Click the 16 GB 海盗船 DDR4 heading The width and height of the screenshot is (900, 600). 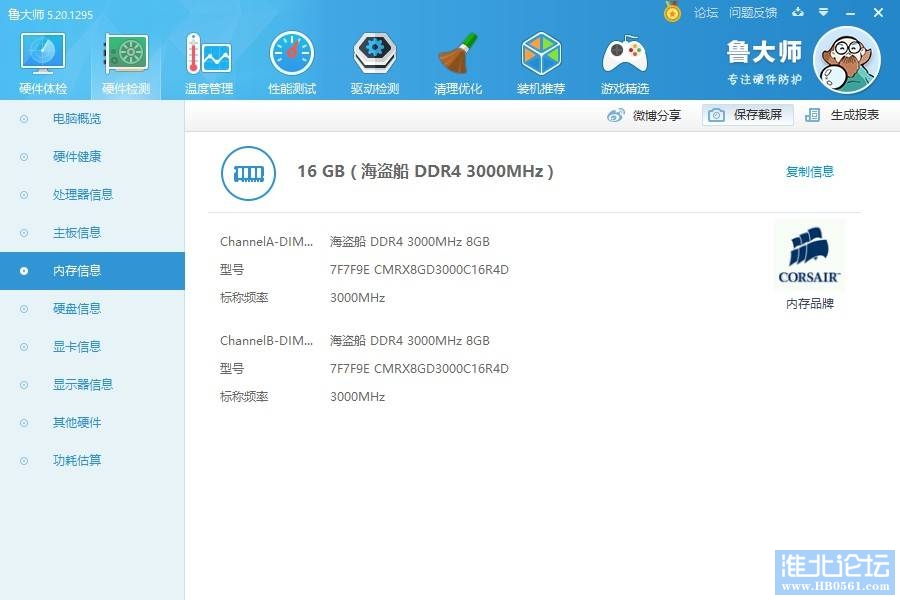[425, 171]
